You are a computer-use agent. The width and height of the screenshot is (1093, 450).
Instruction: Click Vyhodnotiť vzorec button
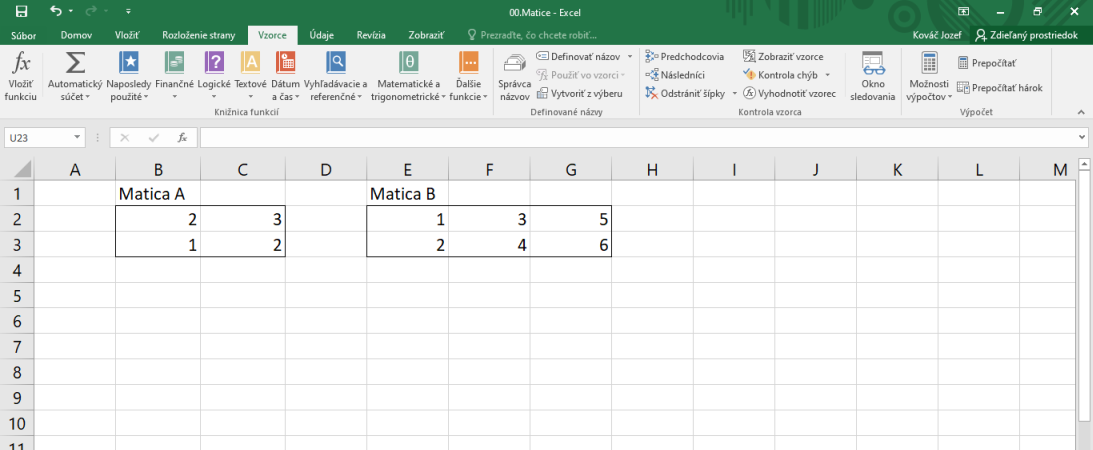(789, 93)
